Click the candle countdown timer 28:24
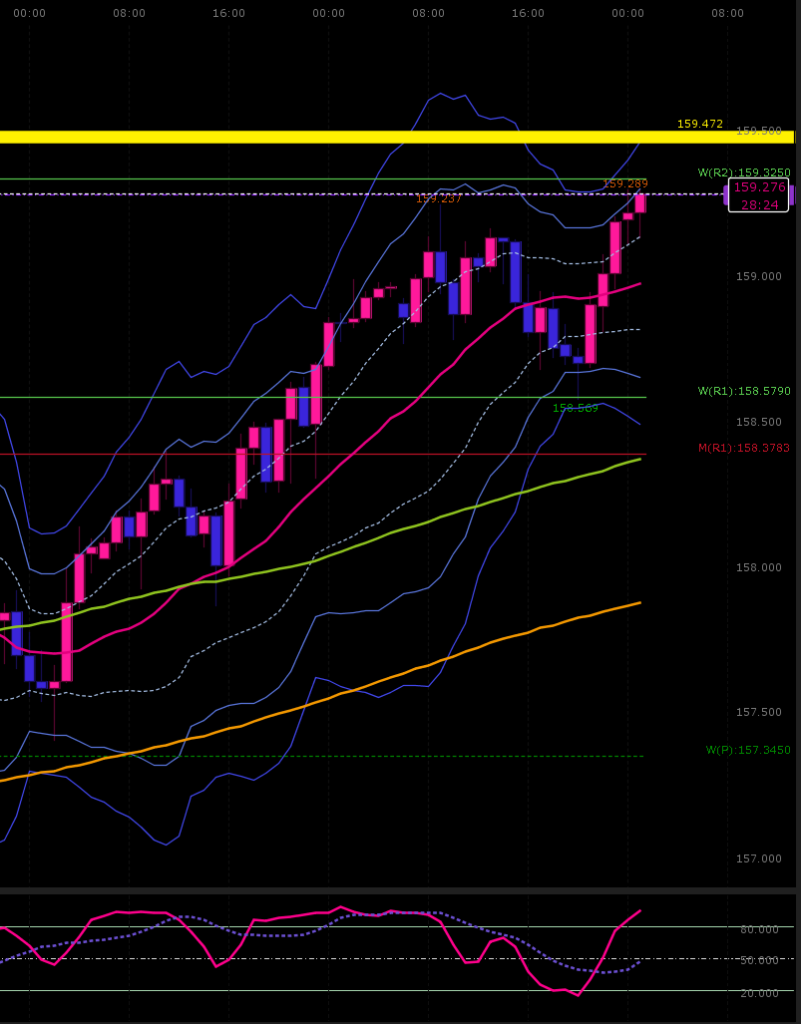This screenshot has width=801, height=1024. tap(759, 204)
